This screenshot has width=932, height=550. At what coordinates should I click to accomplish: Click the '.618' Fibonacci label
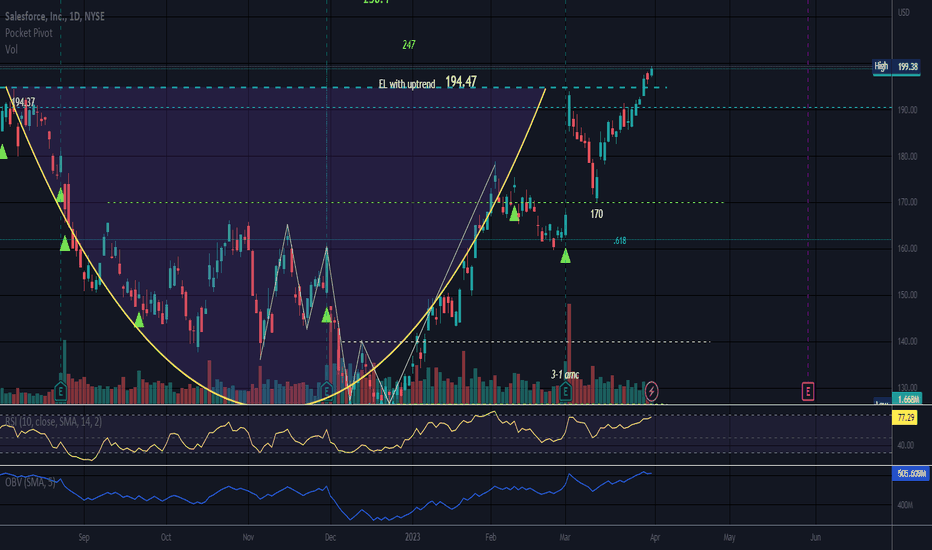point(619,240)
